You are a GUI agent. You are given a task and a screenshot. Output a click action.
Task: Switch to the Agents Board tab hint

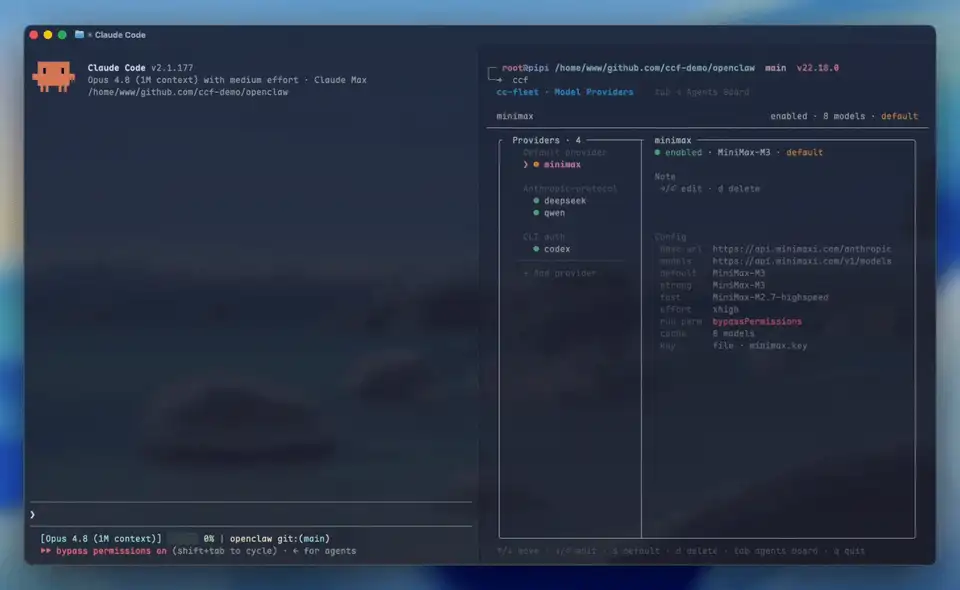(x=702, y=92)
